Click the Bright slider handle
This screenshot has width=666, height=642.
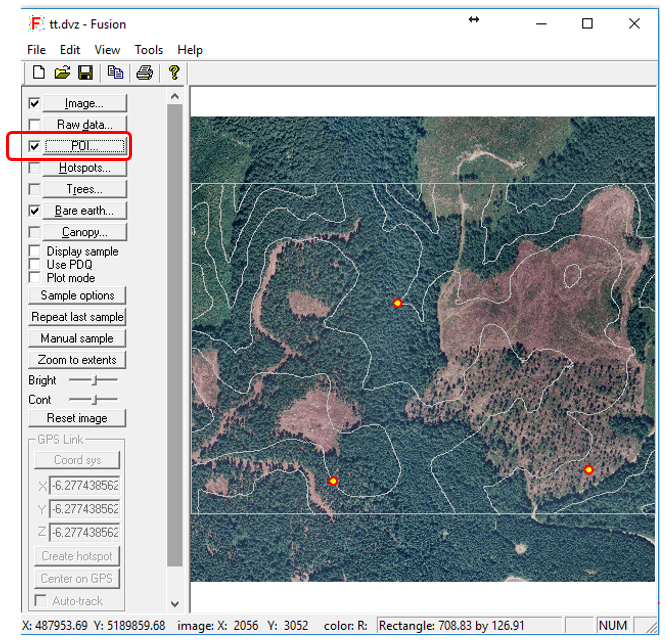[93, 381]
